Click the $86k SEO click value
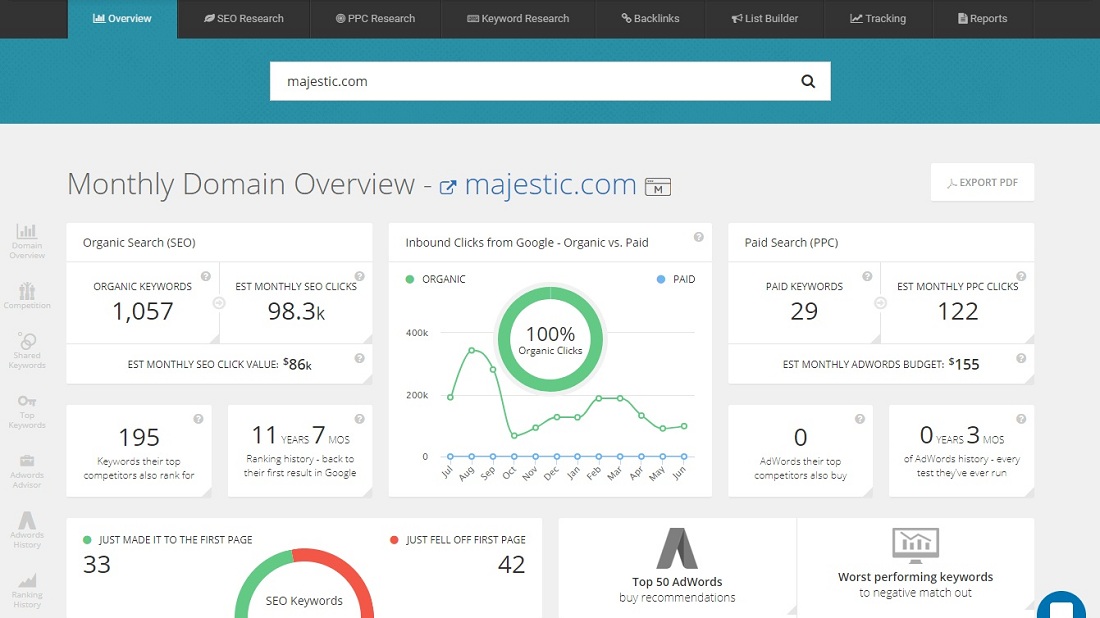 pos(297,364)
